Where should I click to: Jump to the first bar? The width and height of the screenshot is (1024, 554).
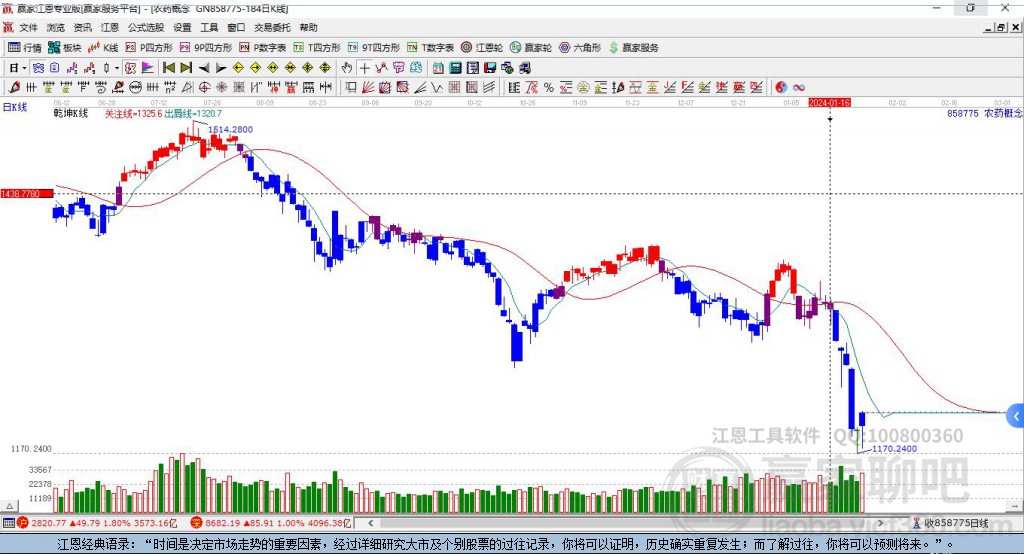(168, 68)
